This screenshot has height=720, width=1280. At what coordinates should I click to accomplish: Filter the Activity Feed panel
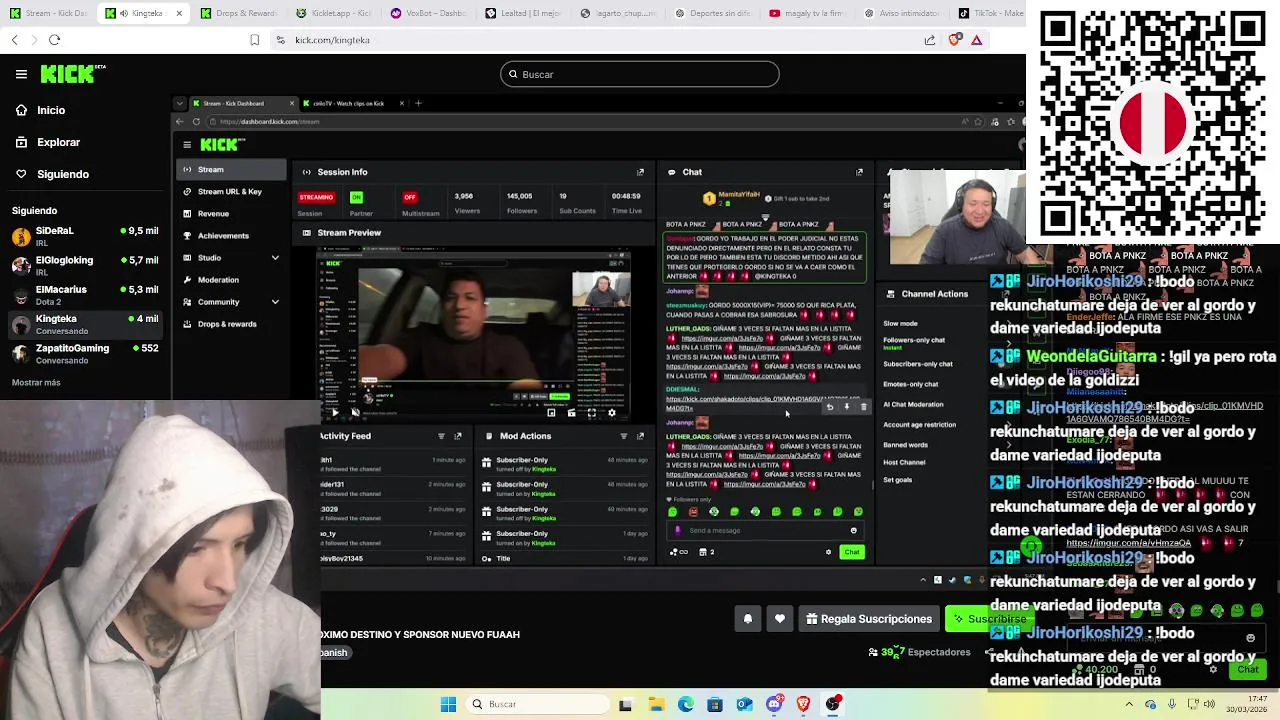point(441,436)
